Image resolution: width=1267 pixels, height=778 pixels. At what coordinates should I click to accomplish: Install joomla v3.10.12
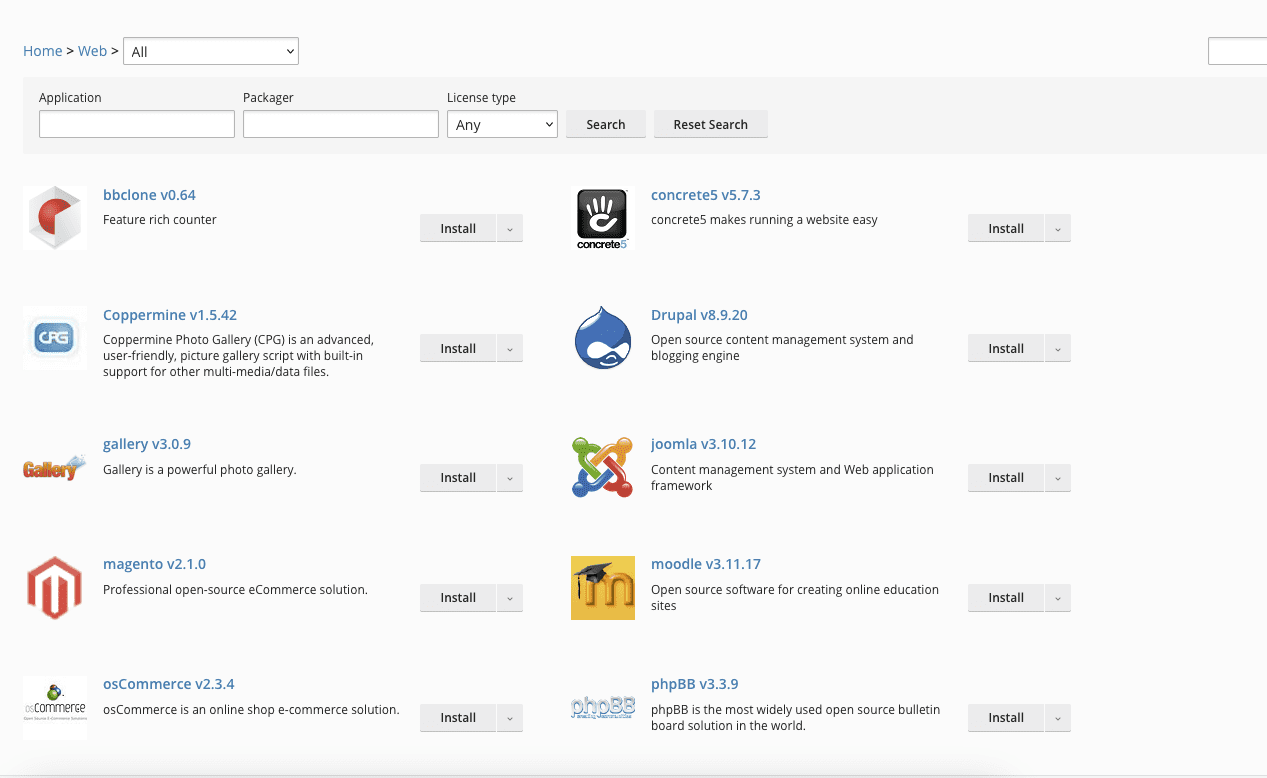coord(1005,478)
